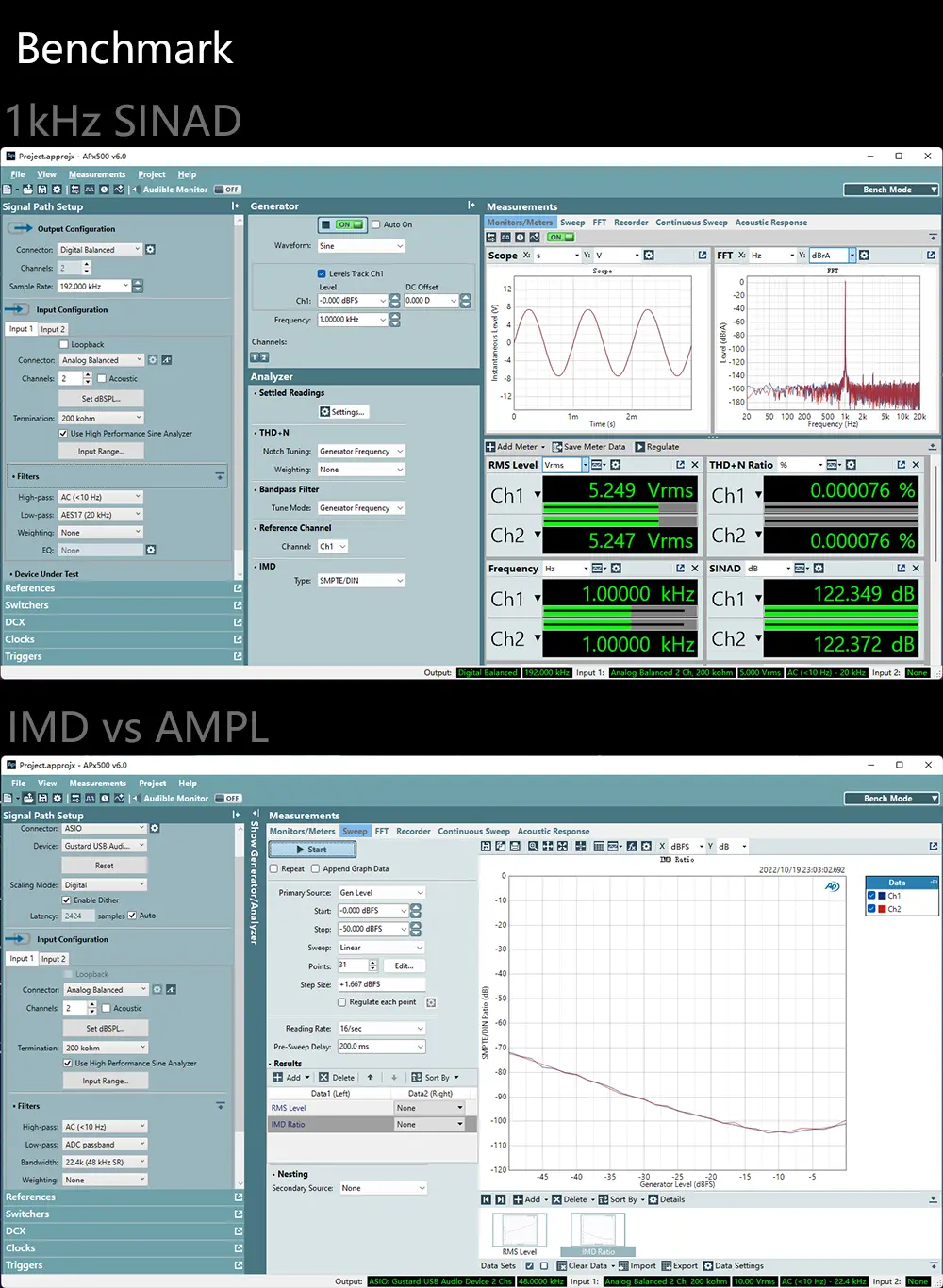The width and height of the screenshot is (943, 1288).
Task: Open SINAD meter settings gear
Action: 819,569
